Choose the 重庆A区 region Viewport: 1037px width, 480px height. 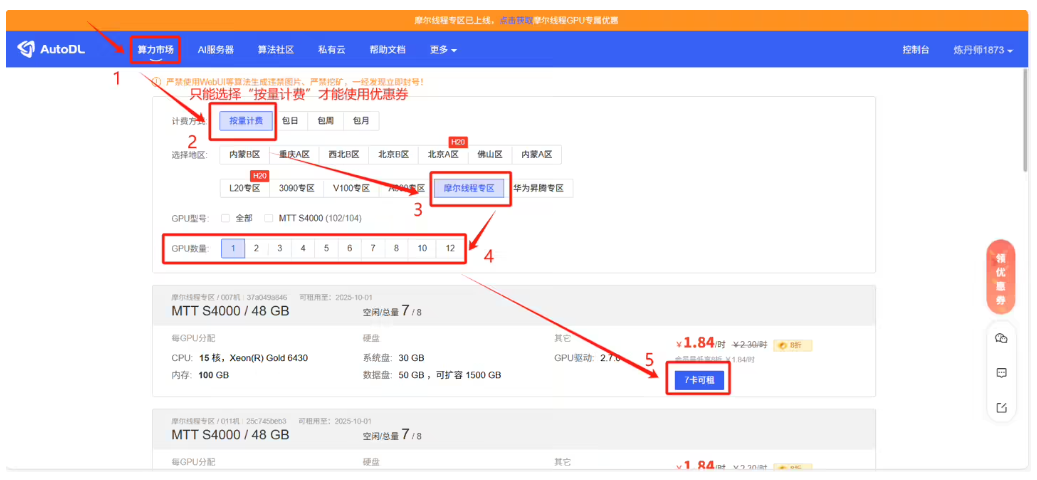tap(294, 155)
